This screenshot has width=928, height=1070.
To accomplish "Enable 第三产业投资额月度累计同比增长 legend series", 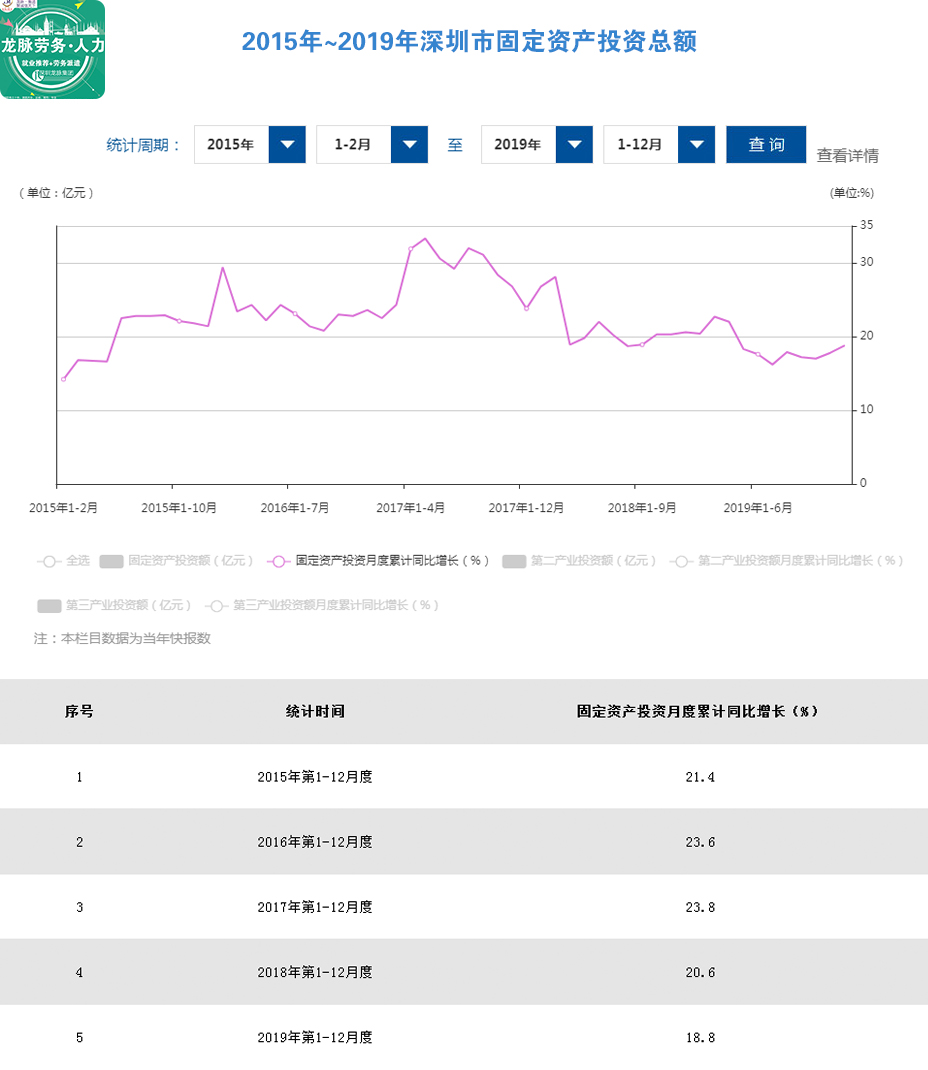I will (x=323, y=605).
